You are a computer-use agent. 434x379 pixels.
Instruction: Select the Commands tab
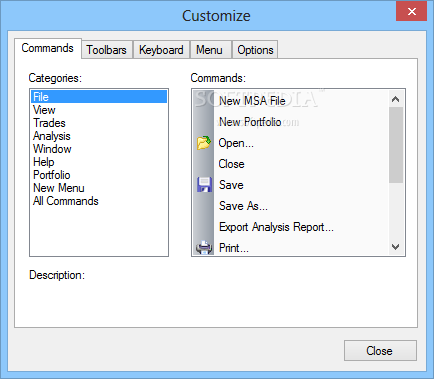pos(48,48)
